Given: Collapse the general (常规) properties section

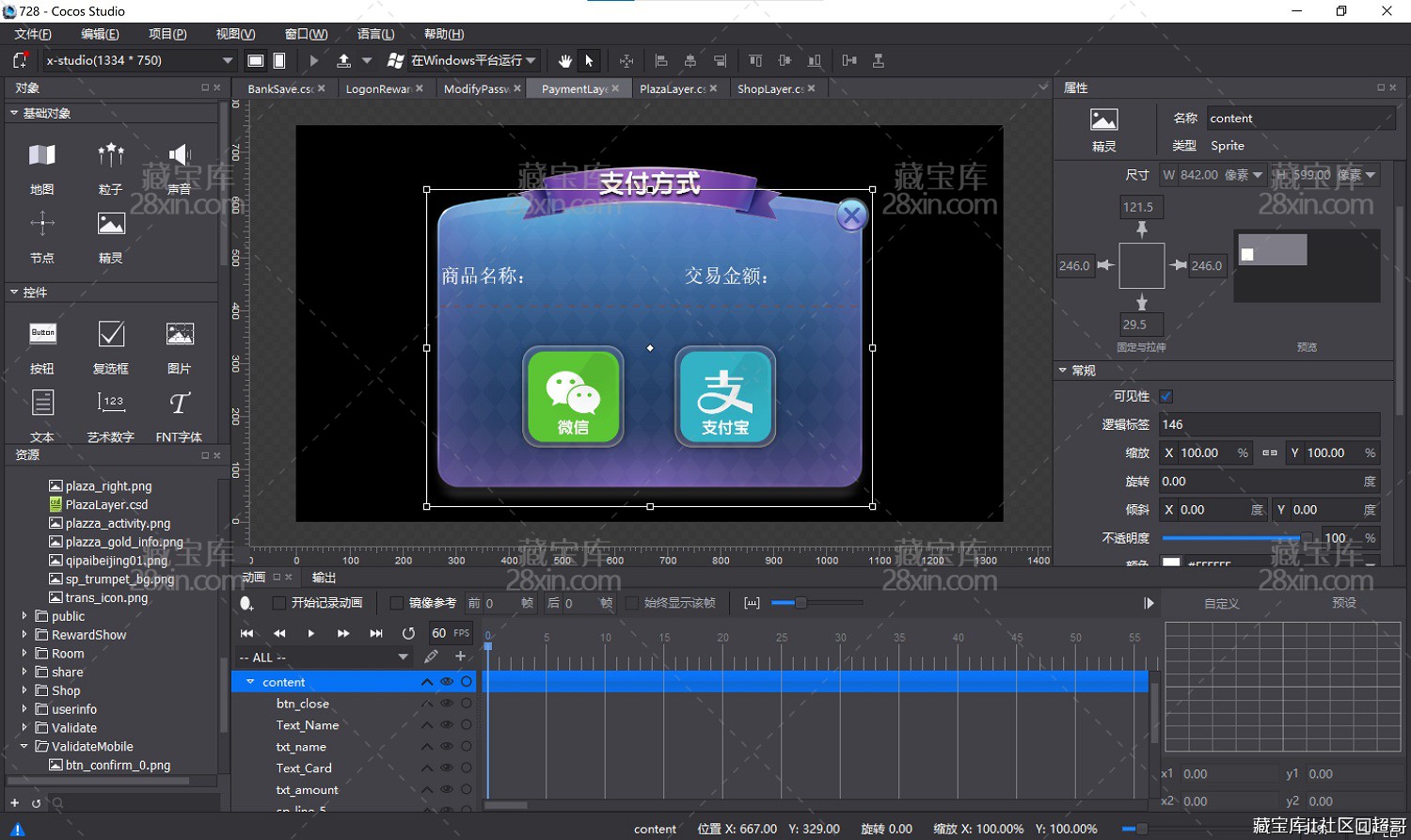Looking at the screenshot, I should pos(1063,371).
